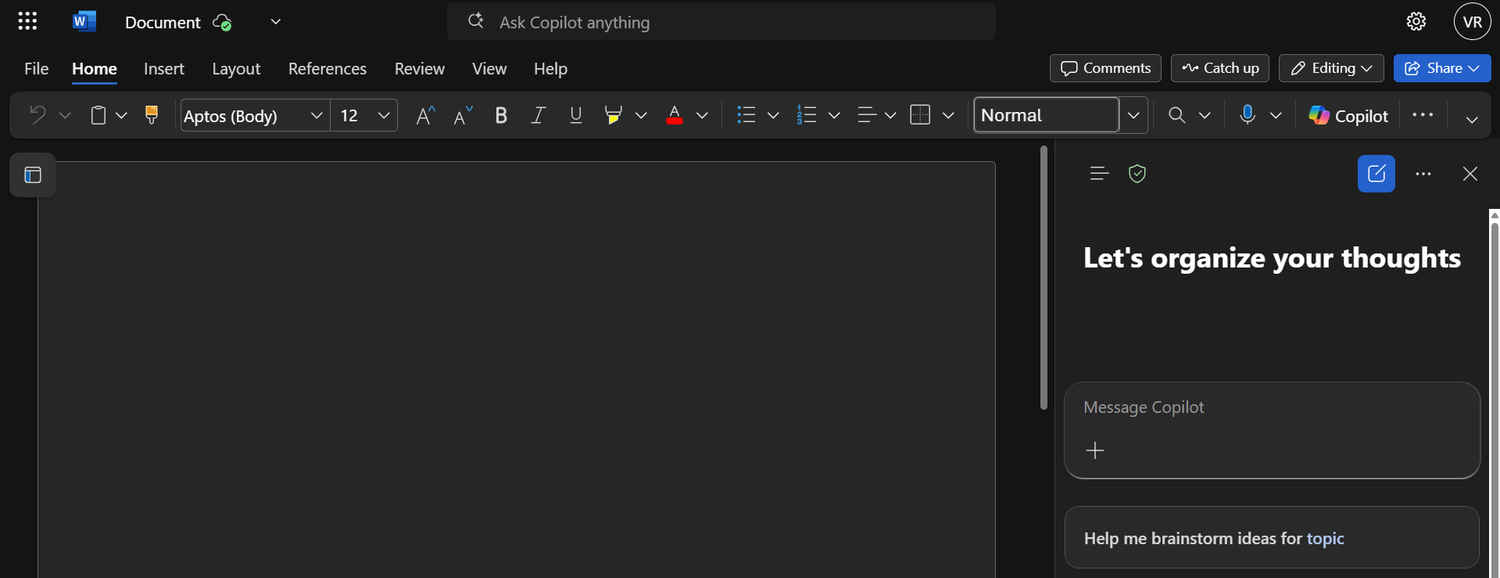This screenshot has height=578, width=1500.
Task: Toggle Underline formatting
Action: [575, 116]
